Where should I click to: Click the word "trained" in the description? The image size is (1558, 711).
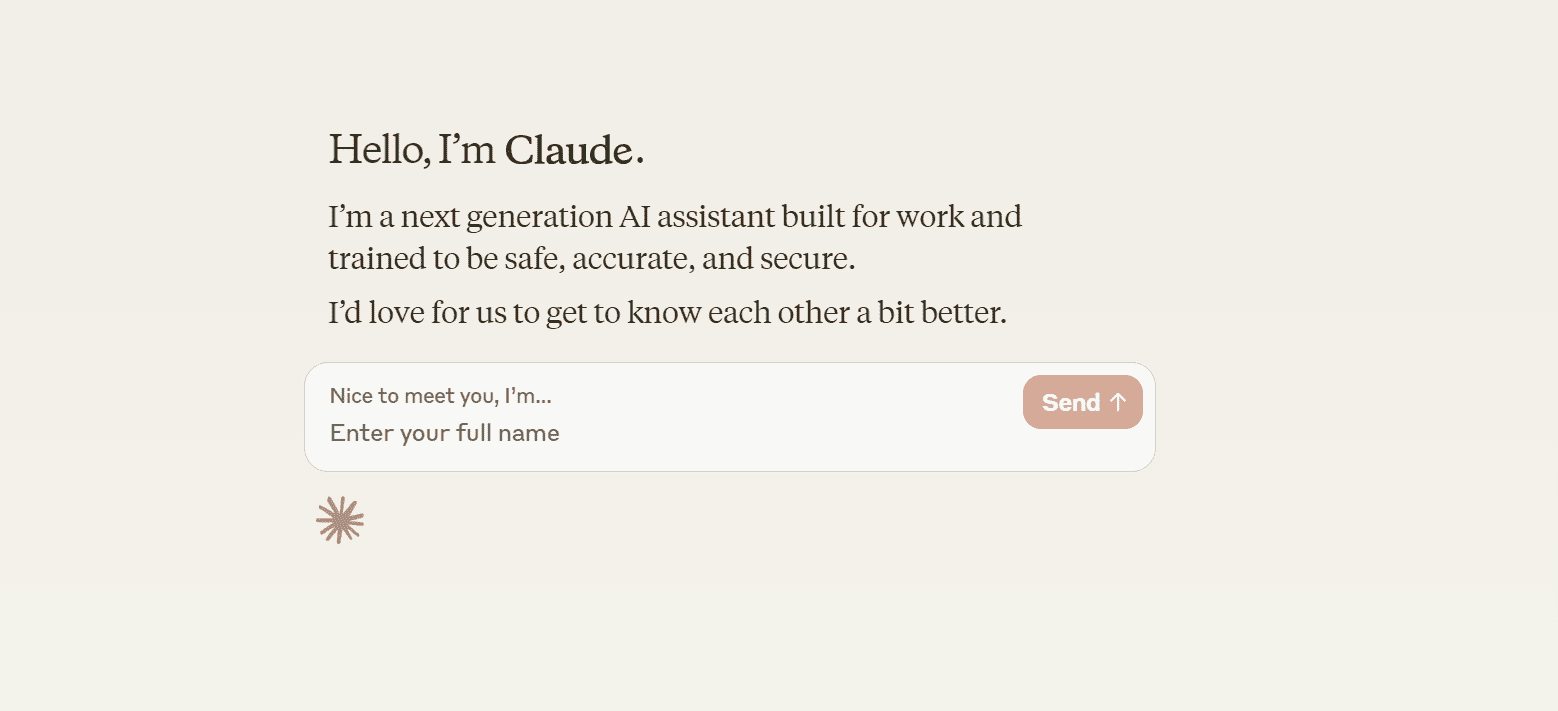[377, 260]
